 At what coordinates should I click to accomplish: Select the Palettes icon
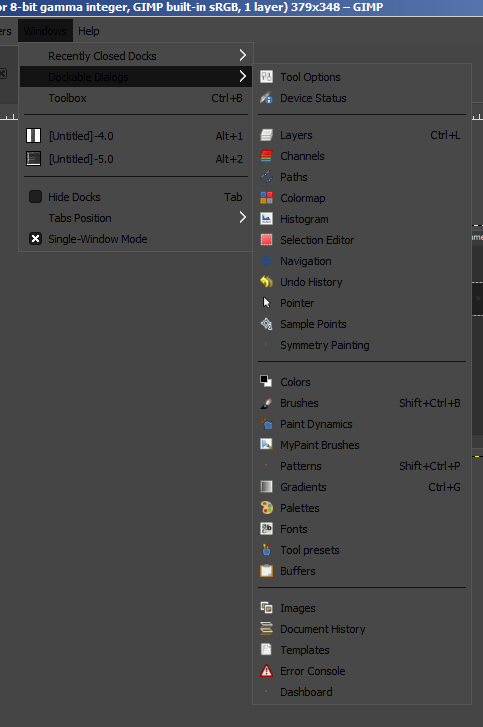tap(267, 508)
